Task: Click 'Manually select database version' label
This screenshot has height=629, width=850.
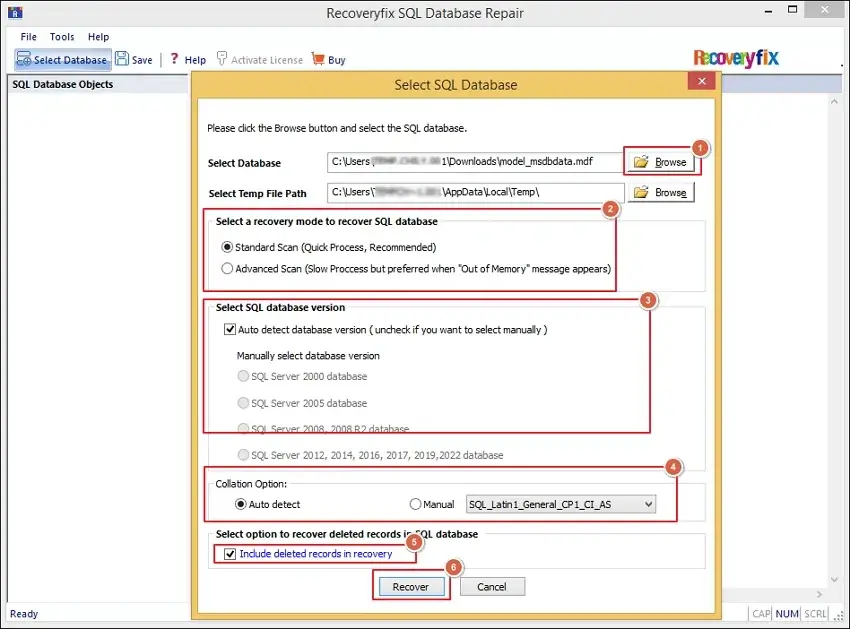Action: click(x=308, y=356)
